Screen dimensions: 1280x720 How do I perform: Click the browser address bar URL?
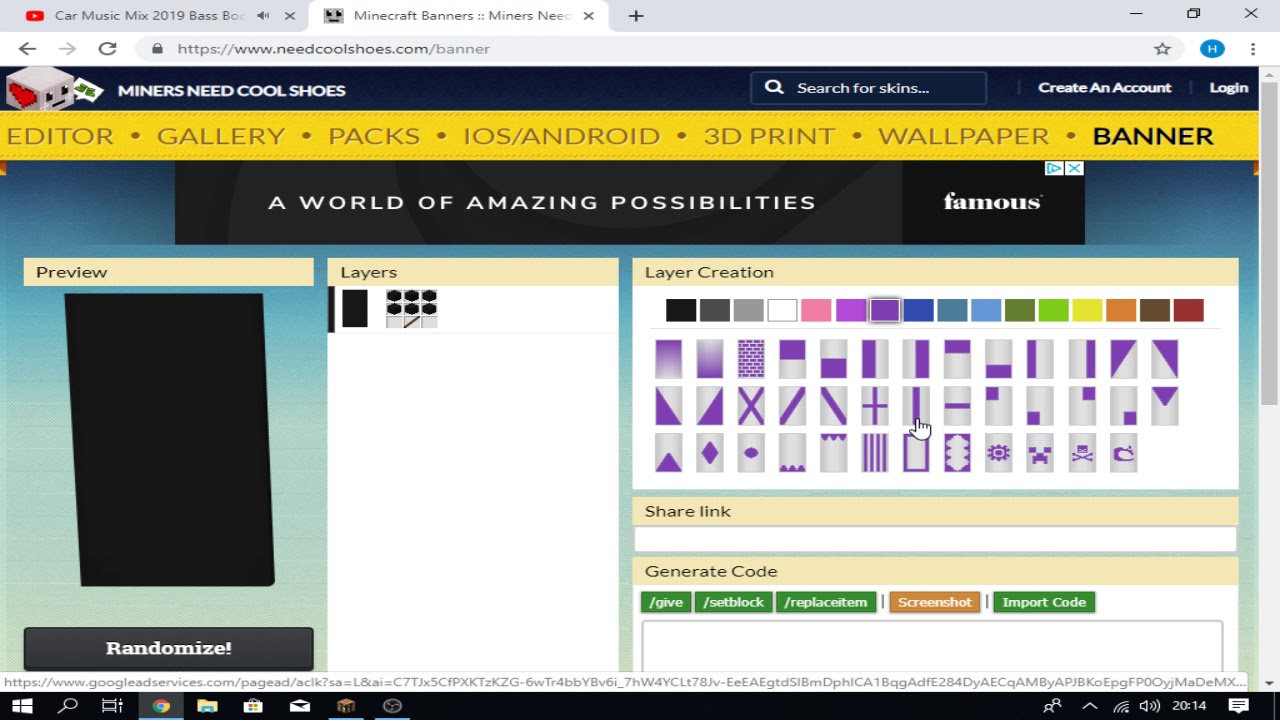coord(333,48)
